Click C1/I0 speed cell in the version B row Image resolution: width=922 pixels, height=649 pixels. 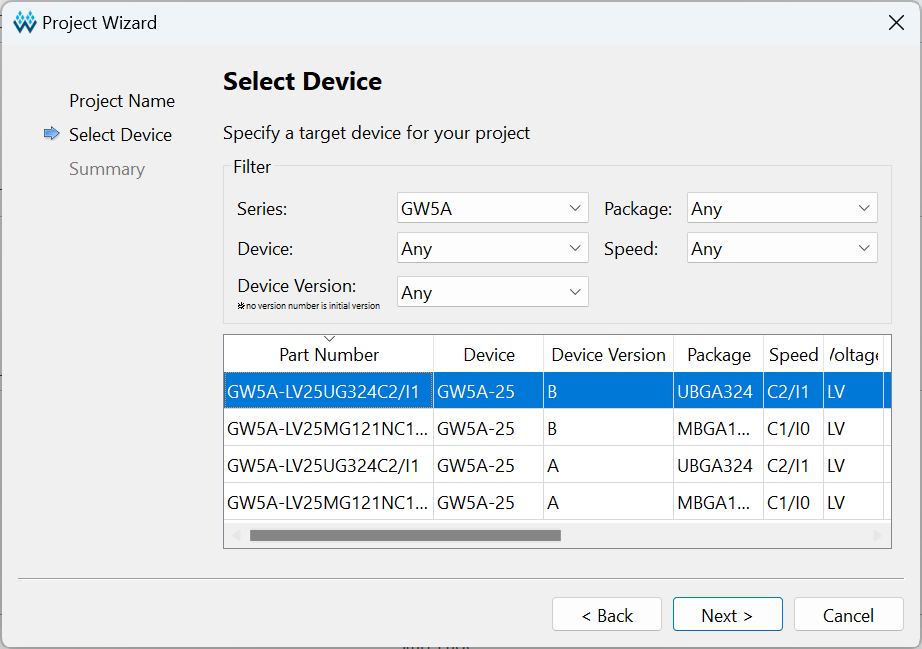tap(793, 429)
